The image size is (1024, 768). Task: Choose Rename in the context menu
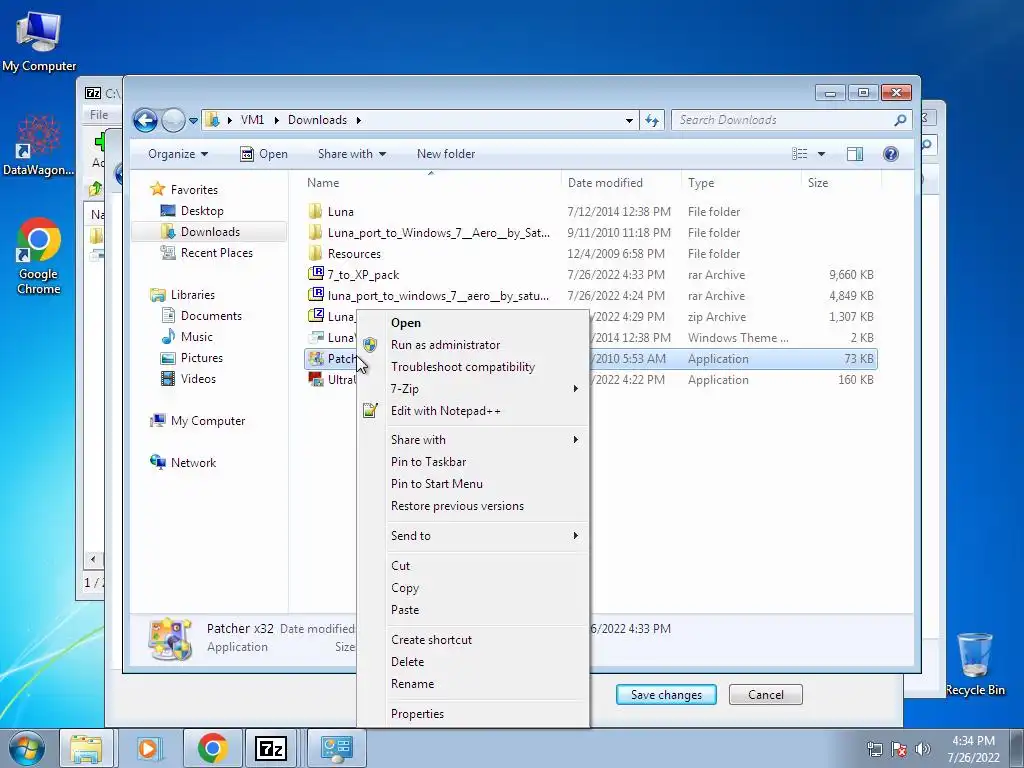[473, 684]
